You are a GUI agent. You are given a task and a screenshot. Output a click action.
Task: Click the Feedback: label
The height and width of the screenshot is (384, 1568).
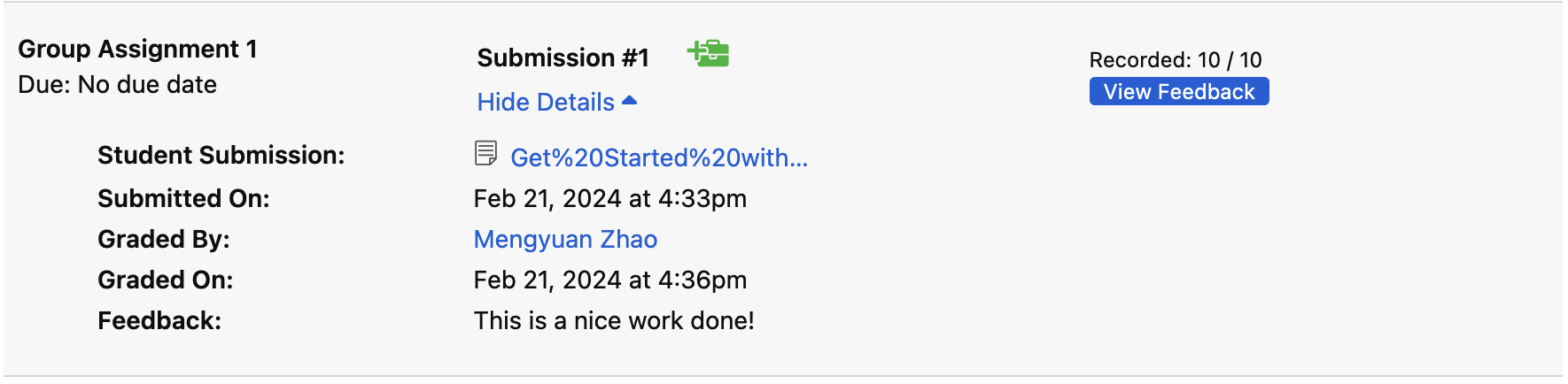coord(159,320)
